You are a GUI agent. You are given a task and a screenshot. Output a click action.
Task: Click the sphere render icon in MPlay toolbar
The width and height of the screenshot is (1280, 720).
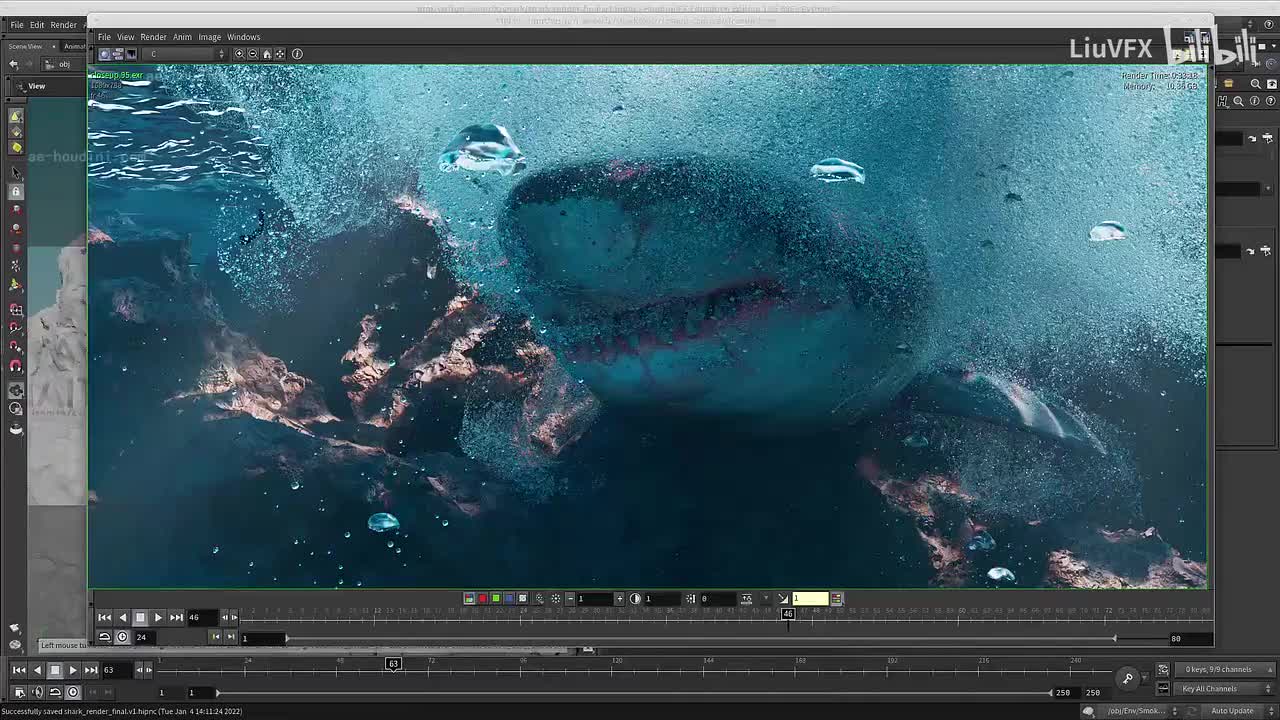104,54
